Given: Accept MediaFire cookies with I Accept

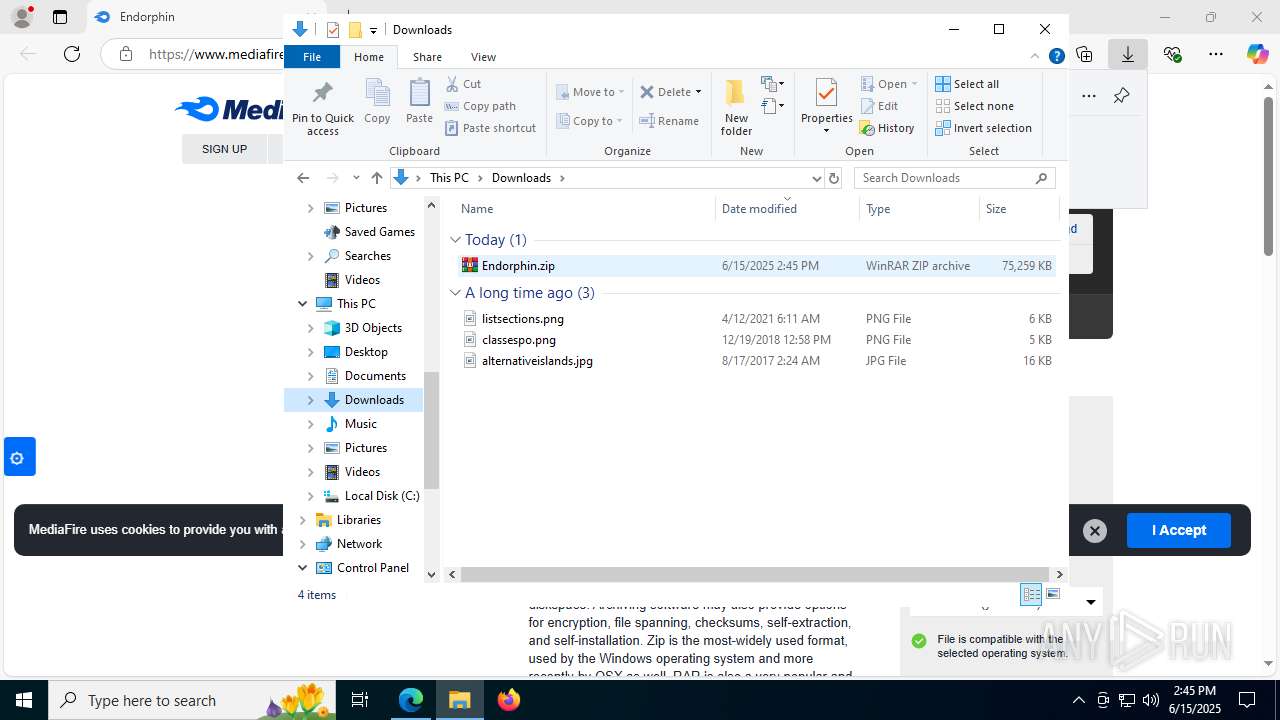Looking at the screenshot, I should coord(1178,530).
